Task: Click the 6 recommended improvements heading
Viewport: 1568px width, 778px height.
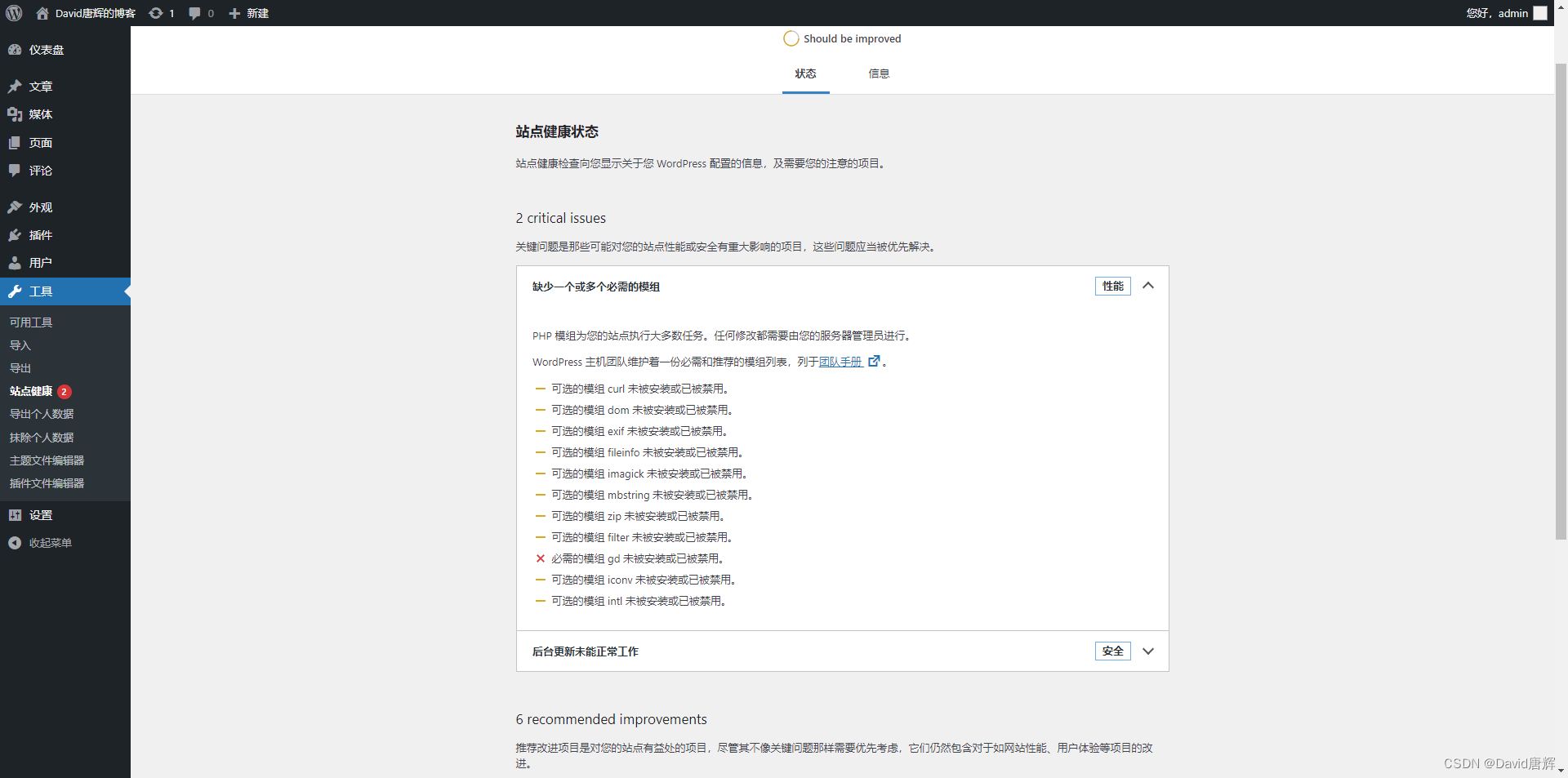Action: (x=611, y=719)
